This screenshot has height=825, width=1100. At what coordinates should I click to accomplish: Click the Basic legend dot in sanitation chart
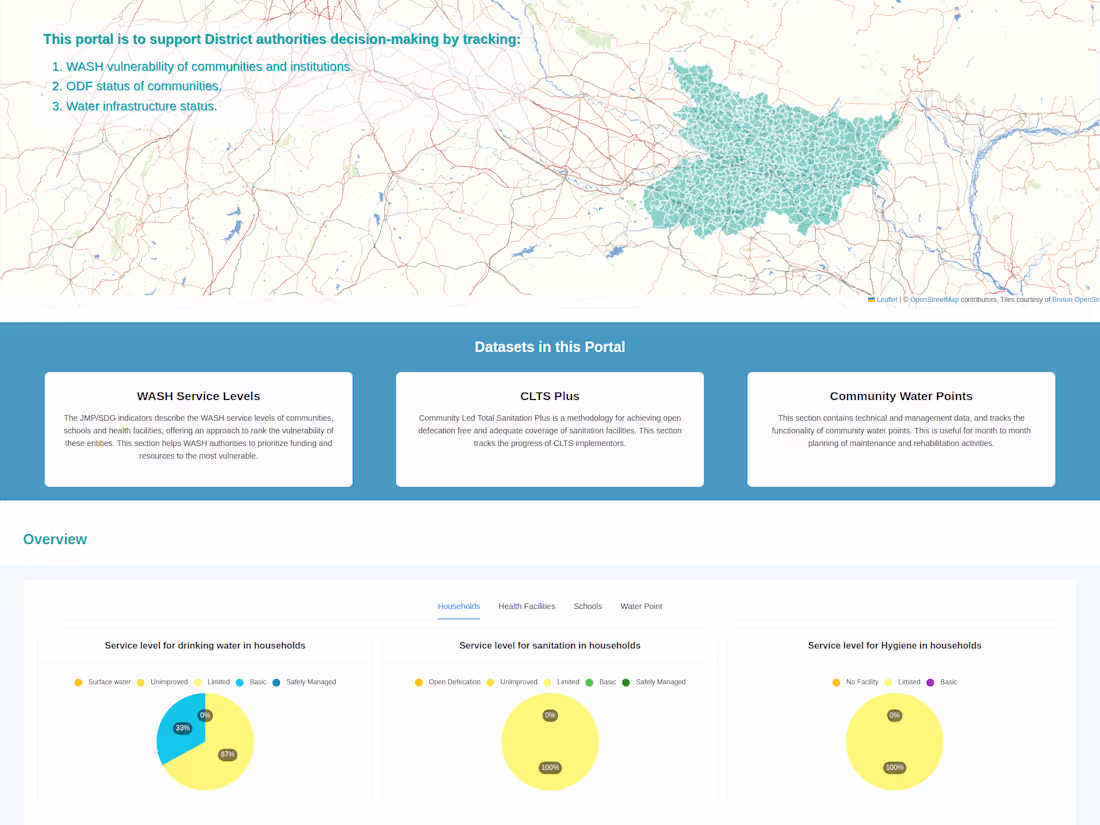pyautogui.click(x=589, y=683)
